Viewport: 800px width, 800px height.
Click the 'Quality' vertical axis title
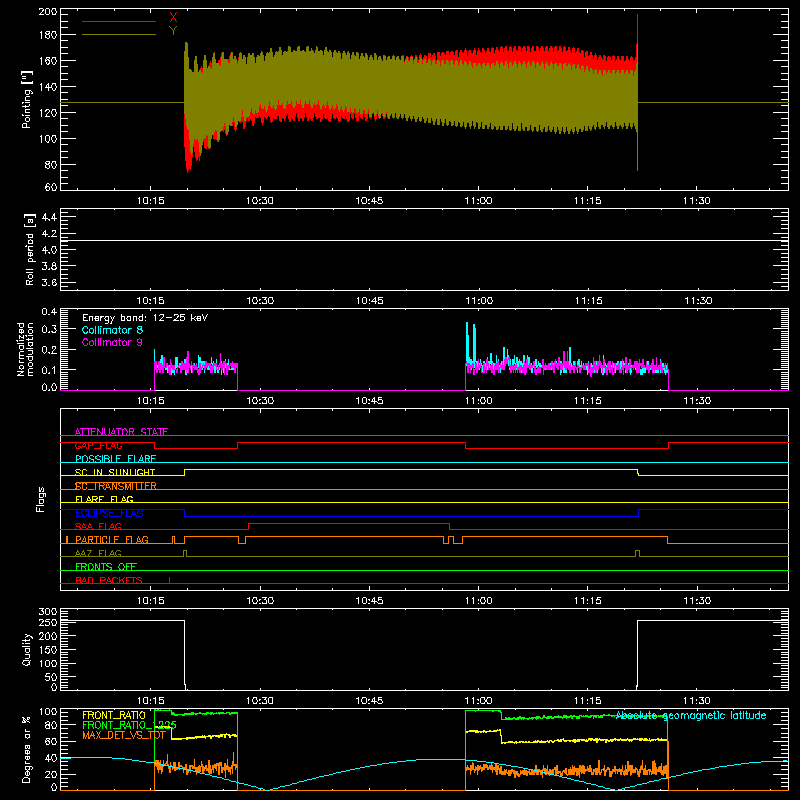click(27, 649)
